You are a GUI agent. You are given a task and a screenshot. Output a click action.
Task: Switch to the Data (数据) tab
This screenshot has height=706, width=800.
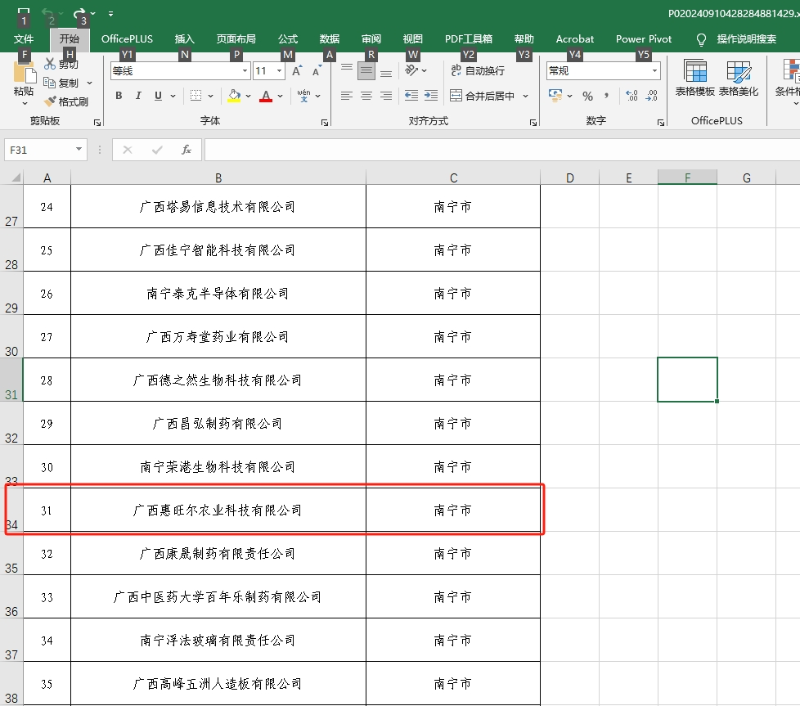click(330, 39)
